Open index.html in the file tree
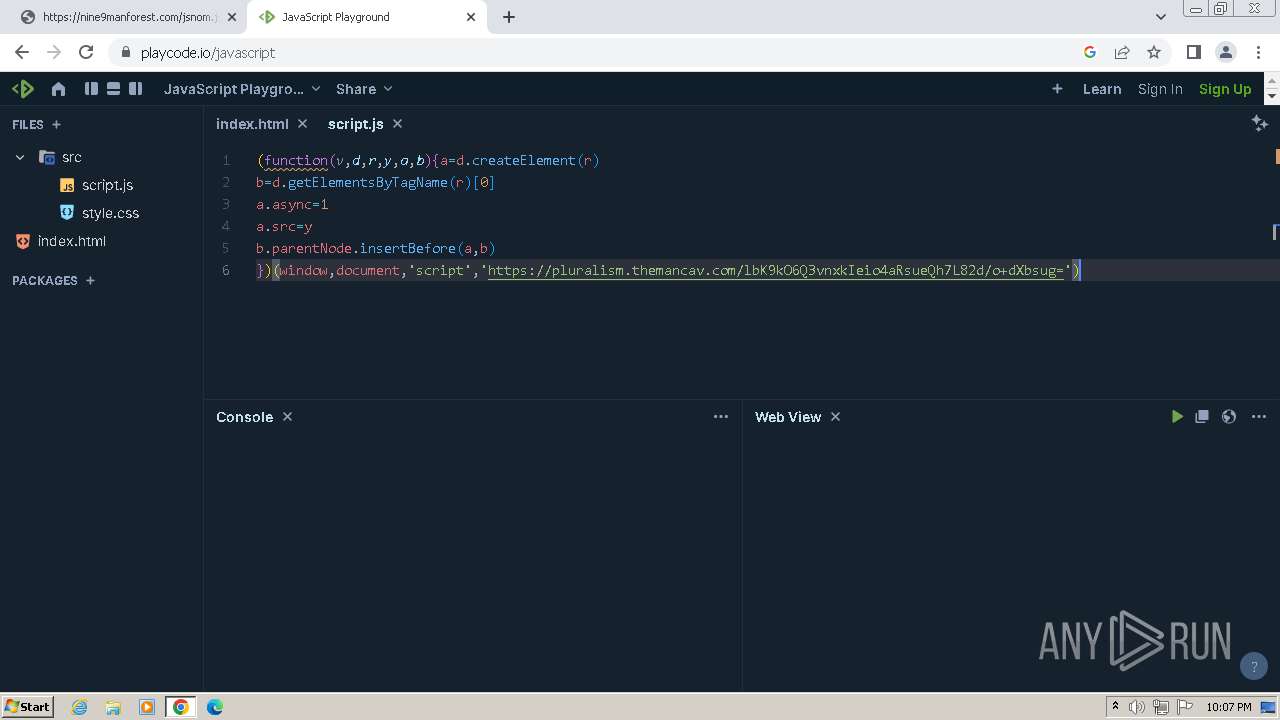Screen dimensions: 1280x720 click(71, 241)
